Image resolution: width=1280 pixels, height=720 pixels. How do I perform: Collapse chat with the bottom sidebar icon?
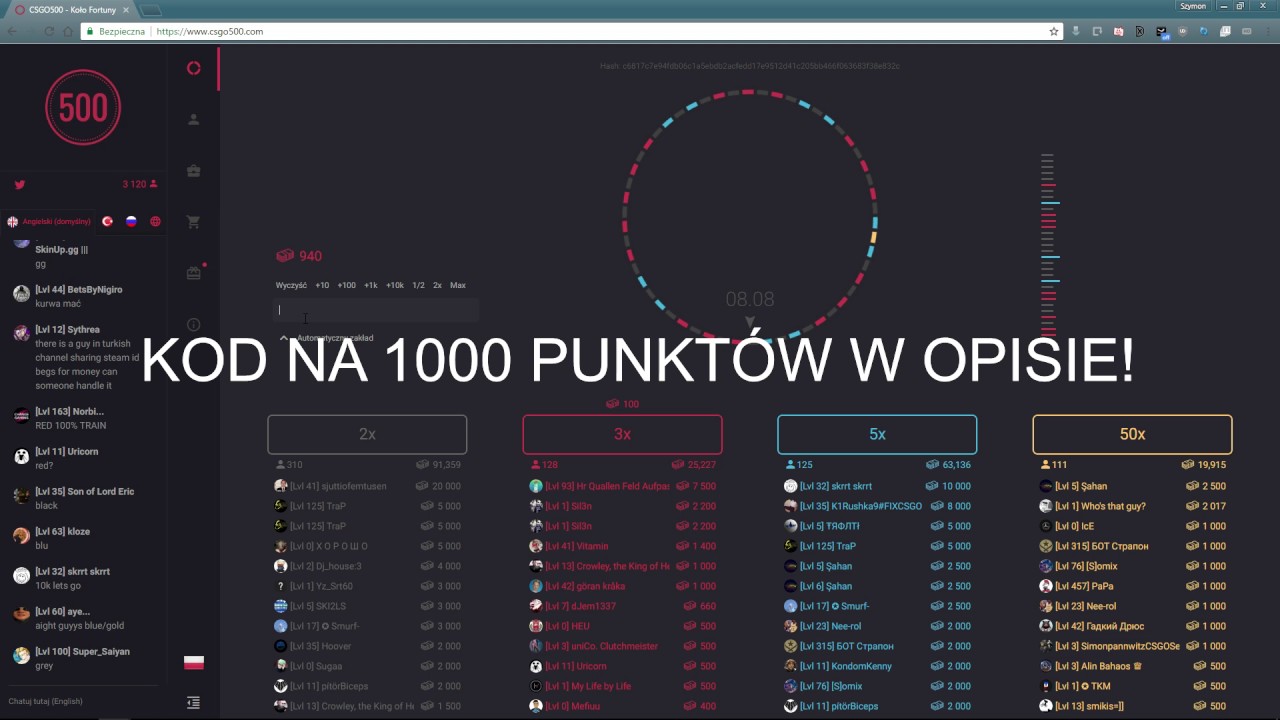pos(194,703)
